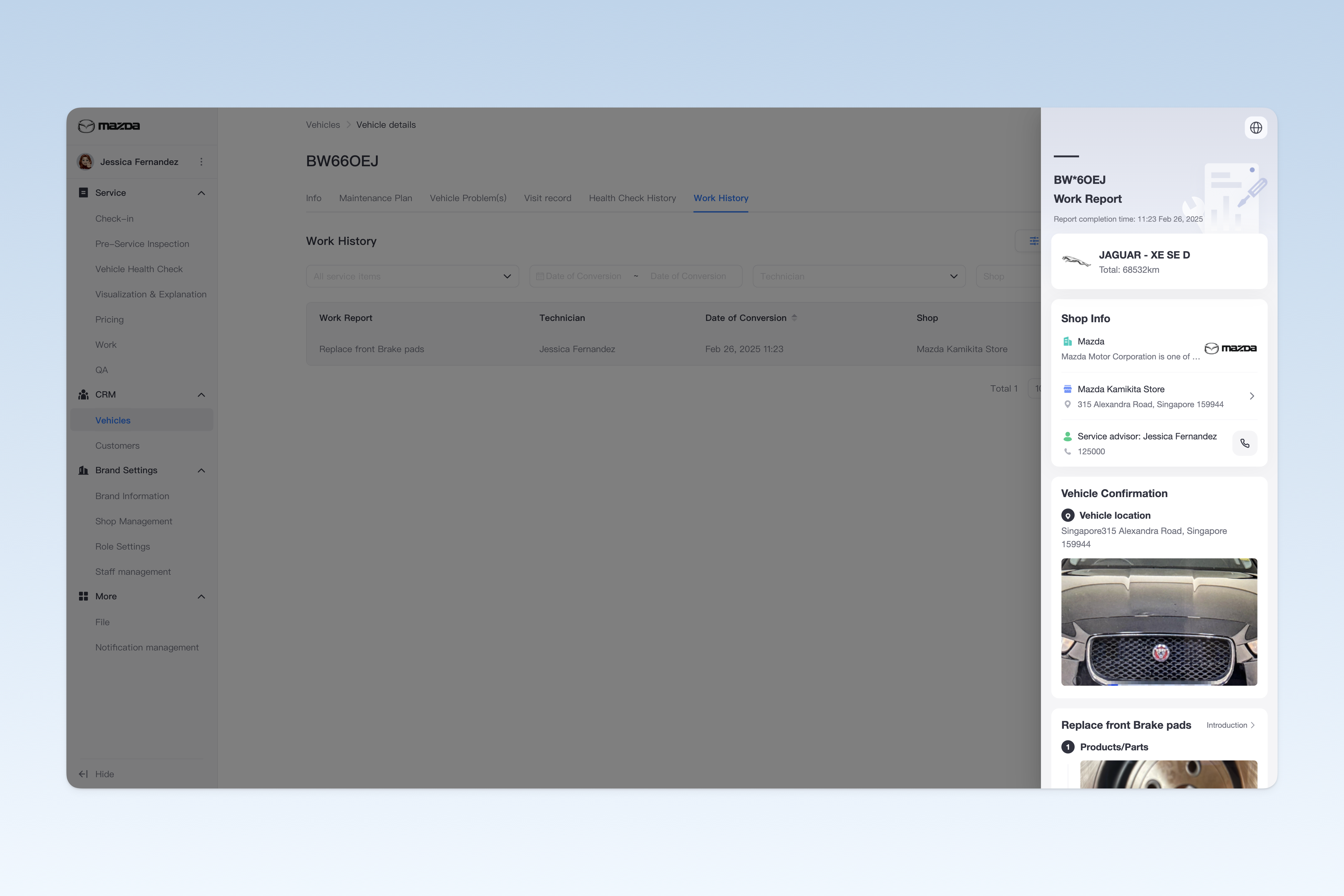
Task: Collapse the More menu section
Action: 201,597
